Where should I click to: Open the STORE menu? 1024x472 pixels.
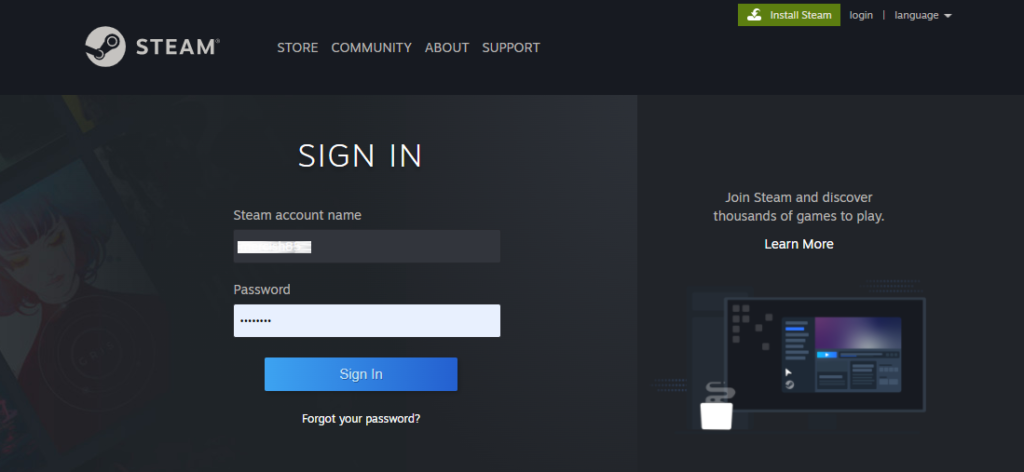(x=297, y=47)
